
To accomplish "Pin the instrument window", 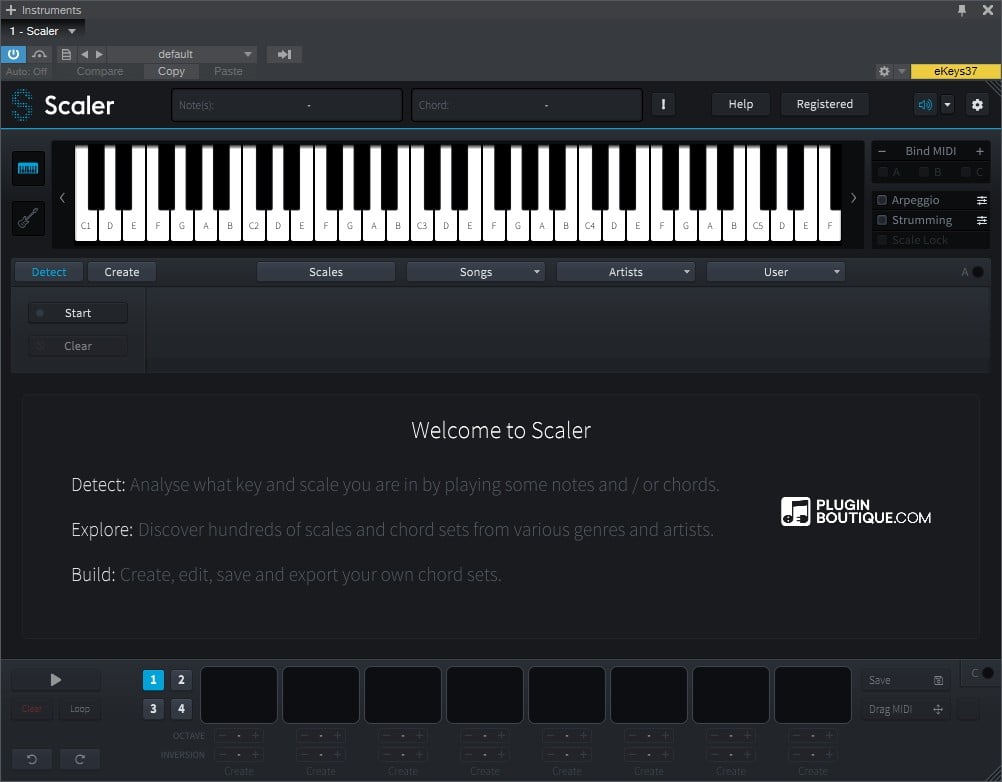I will [962, 10].
